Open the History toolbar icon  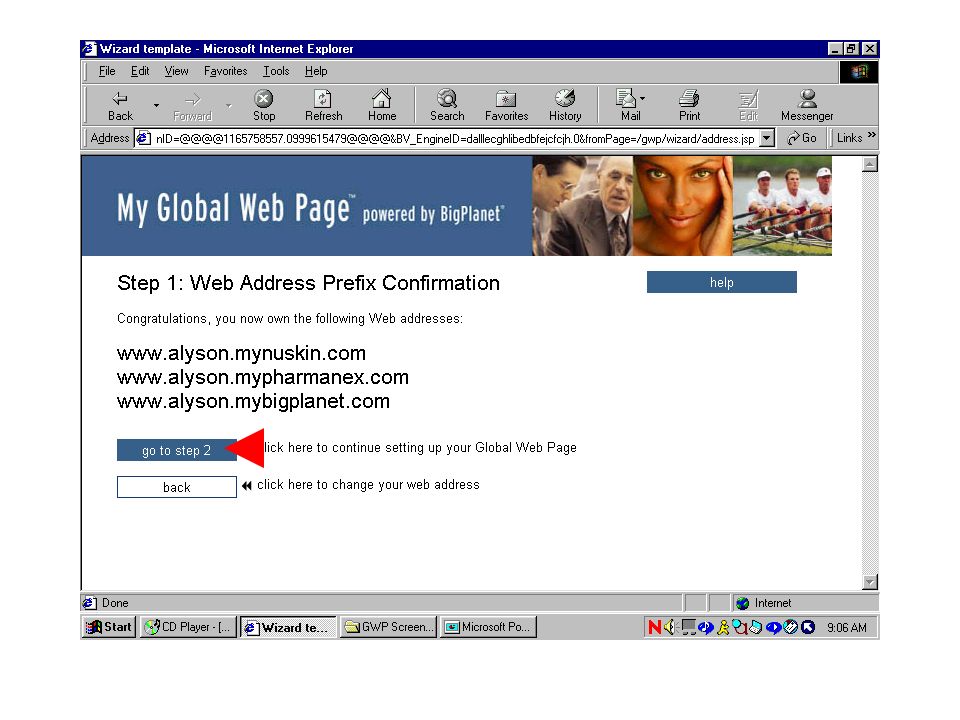click(x=564, y=98)
